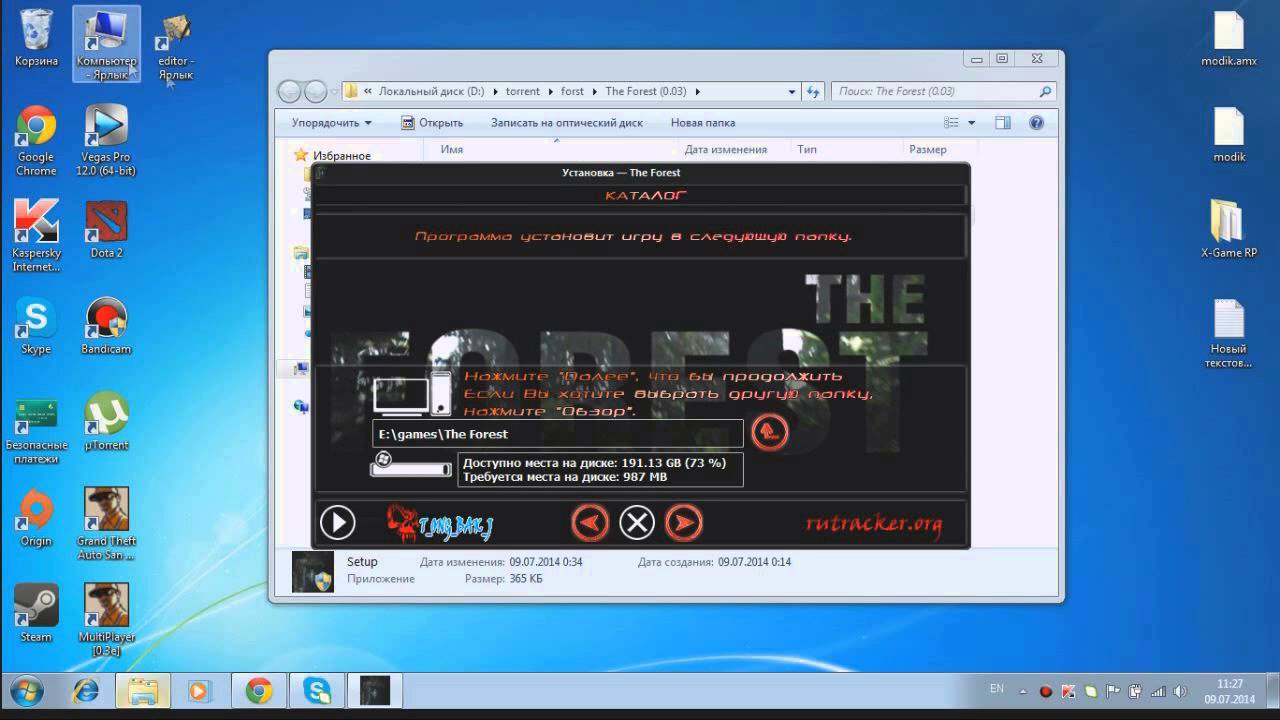Click the install path field E:\games\The Forest
The image size is (1280, 720).
tap(558, 434)
